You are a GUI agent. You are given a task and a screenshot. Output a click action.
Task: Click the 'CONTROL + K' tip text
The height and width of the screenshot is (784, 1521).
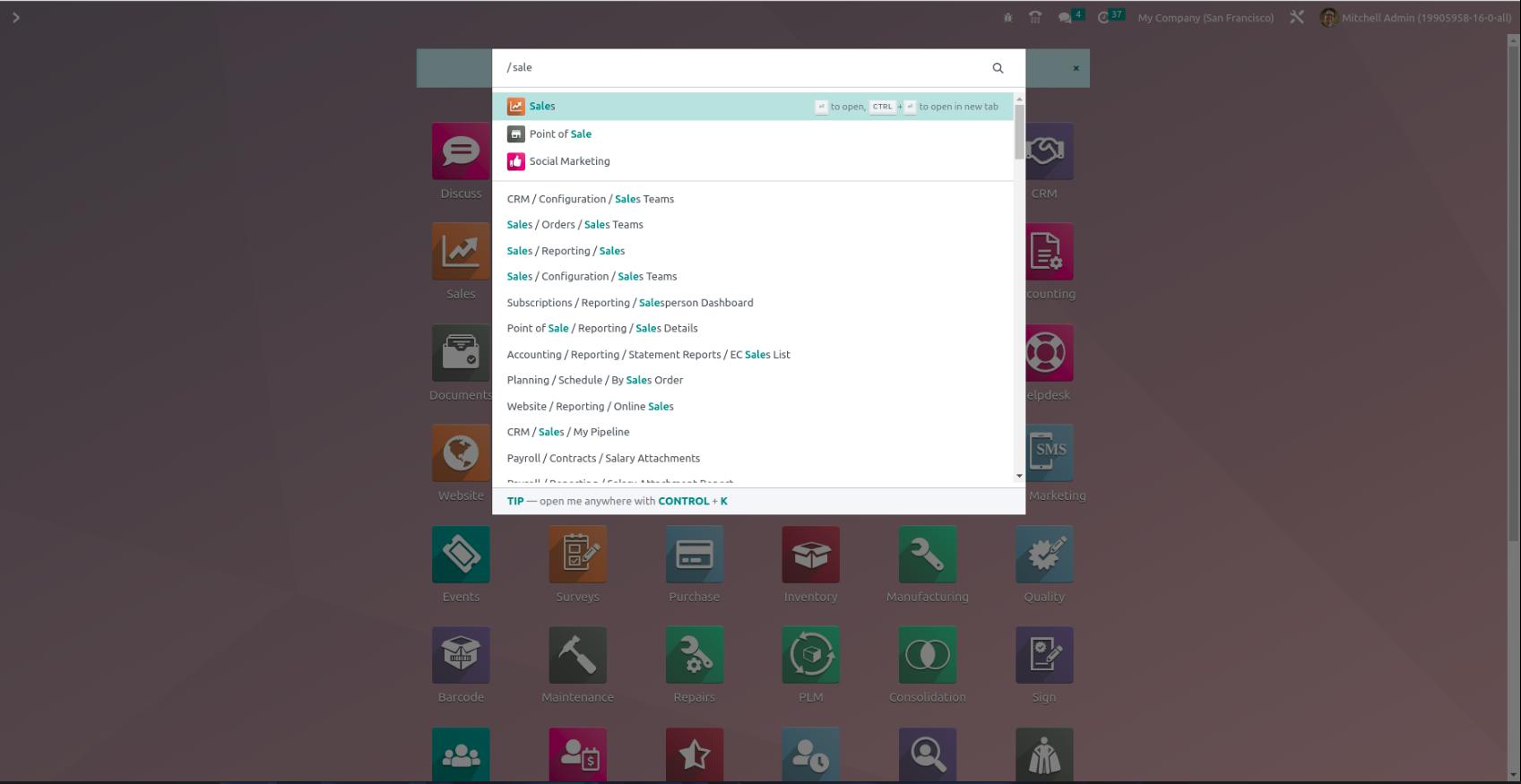coord(693,502)
